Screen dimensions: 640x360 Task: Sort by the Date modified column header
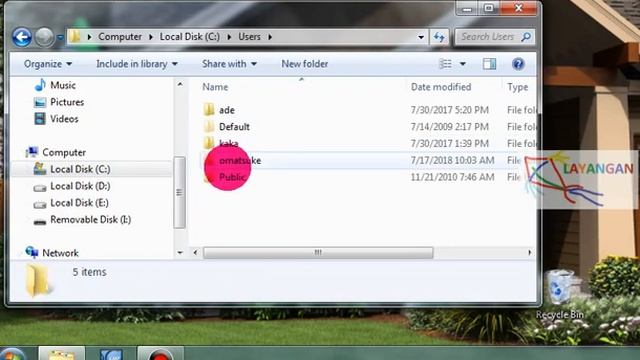(441, 87)
